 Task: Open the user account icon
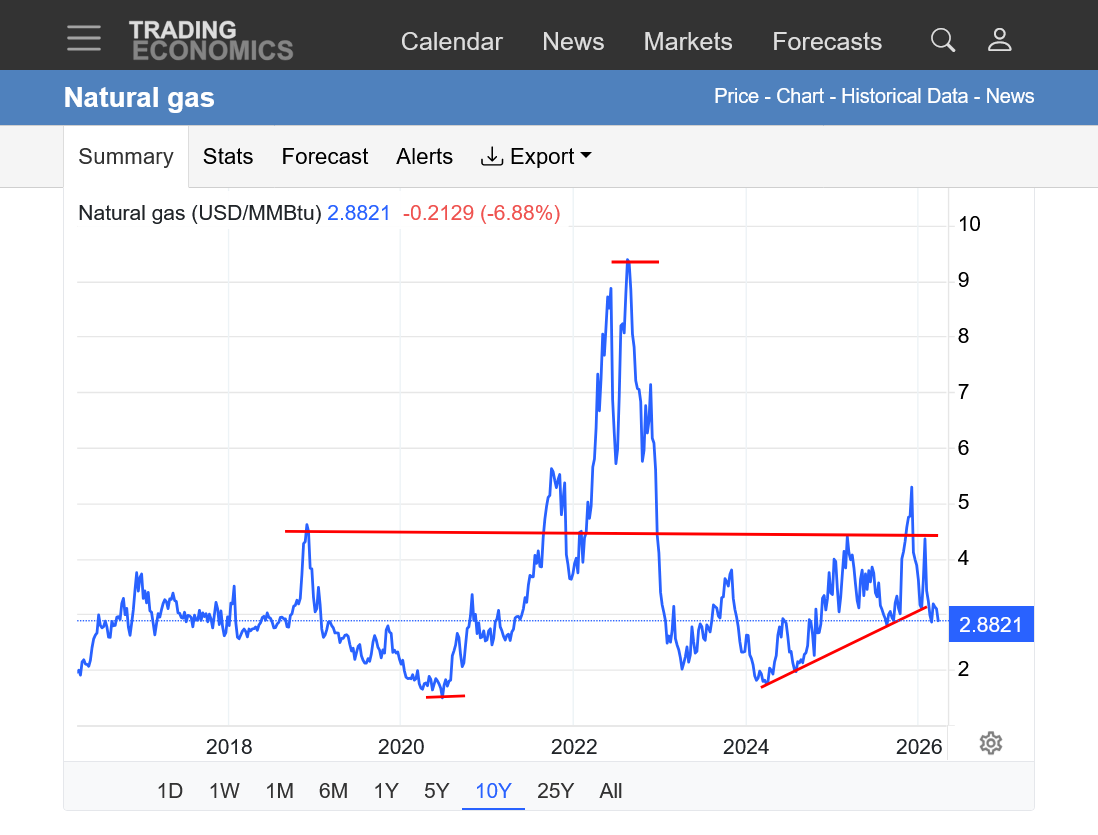click(x=999, y=40)
